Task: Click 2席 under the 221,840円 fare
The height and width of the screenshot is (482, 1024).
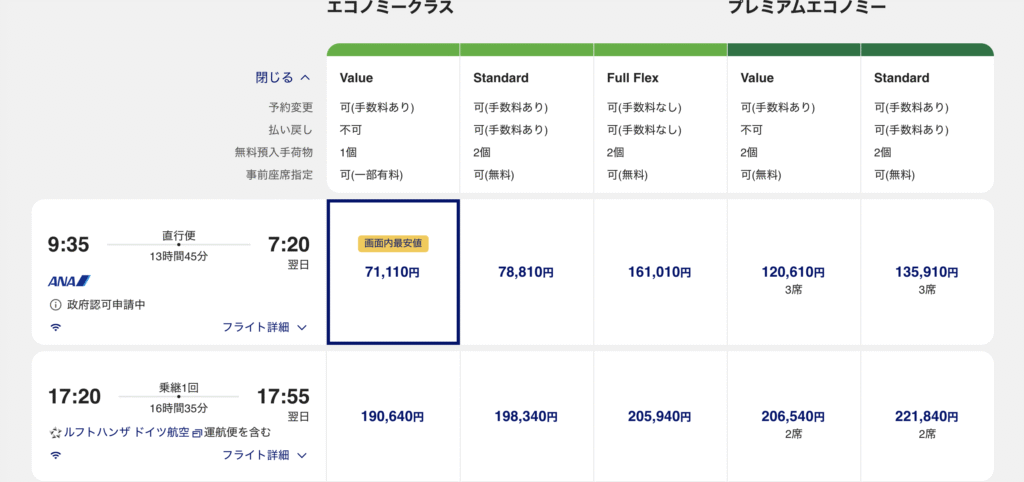Action: point(927,433)
